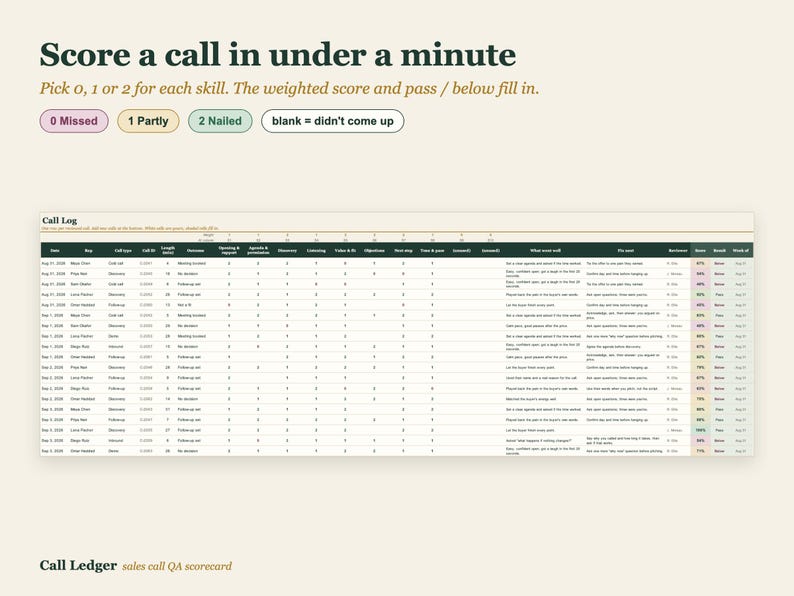Viewport: 794px width, 596px height.
Task: Click the 'Asked what happens if nothing changes' cell
Action: click(x=538, y=441)
